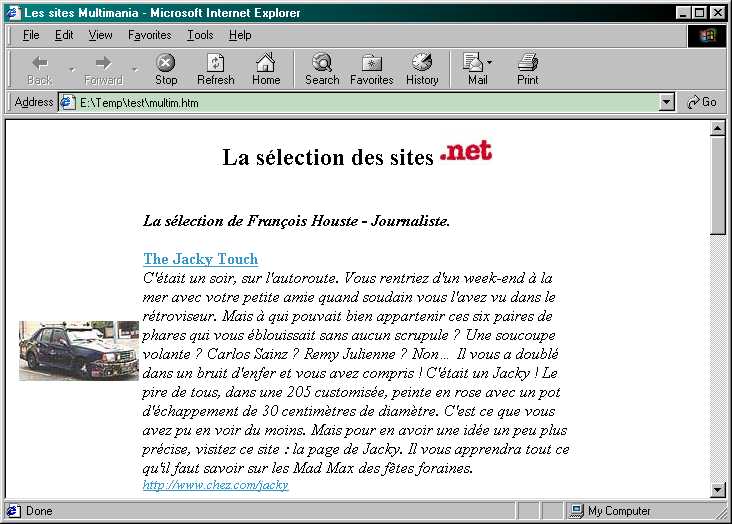
Task: Close the Internet Explorer window
Action: tap(718, 13)
